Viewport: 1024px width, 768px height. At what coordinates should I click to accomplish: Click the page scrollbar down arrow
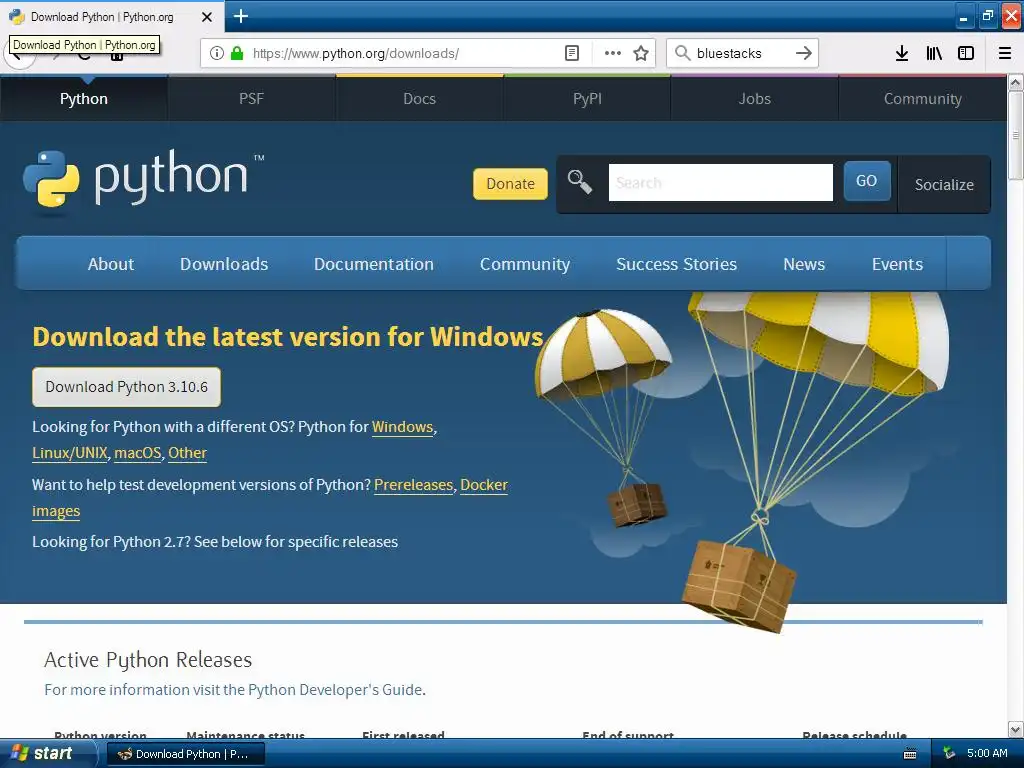pyautogui.click(x=1015, y=729)
